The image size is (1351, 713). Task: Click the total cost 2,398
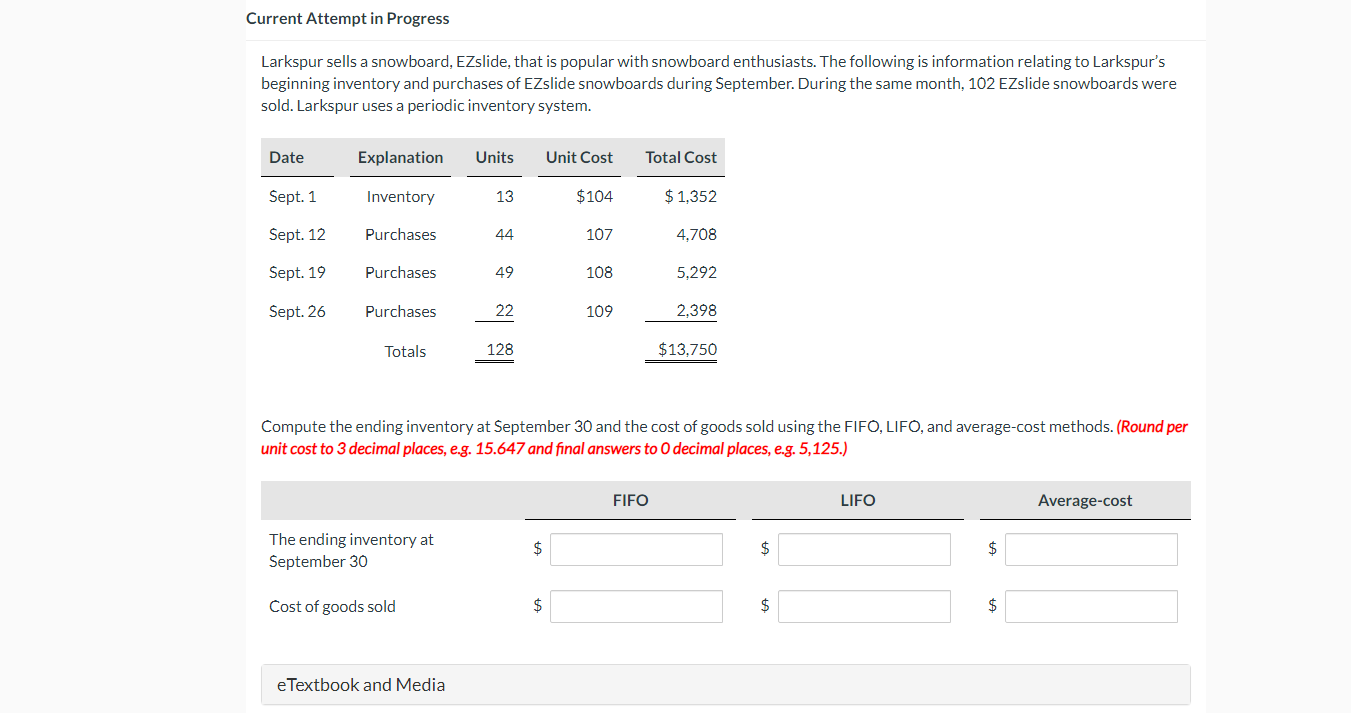coord(697,311)
